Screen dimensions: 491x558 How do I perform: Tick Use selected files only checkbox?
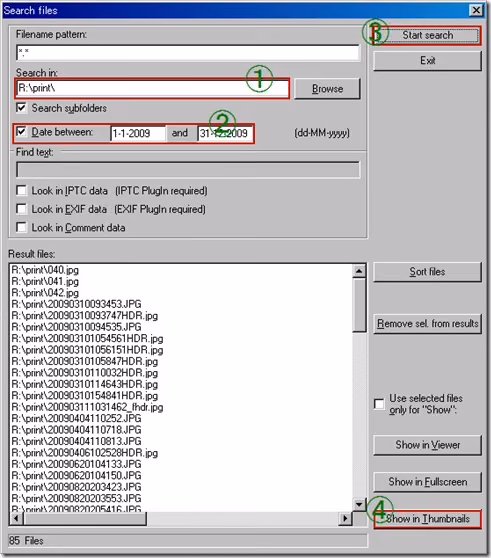[379, 404]
